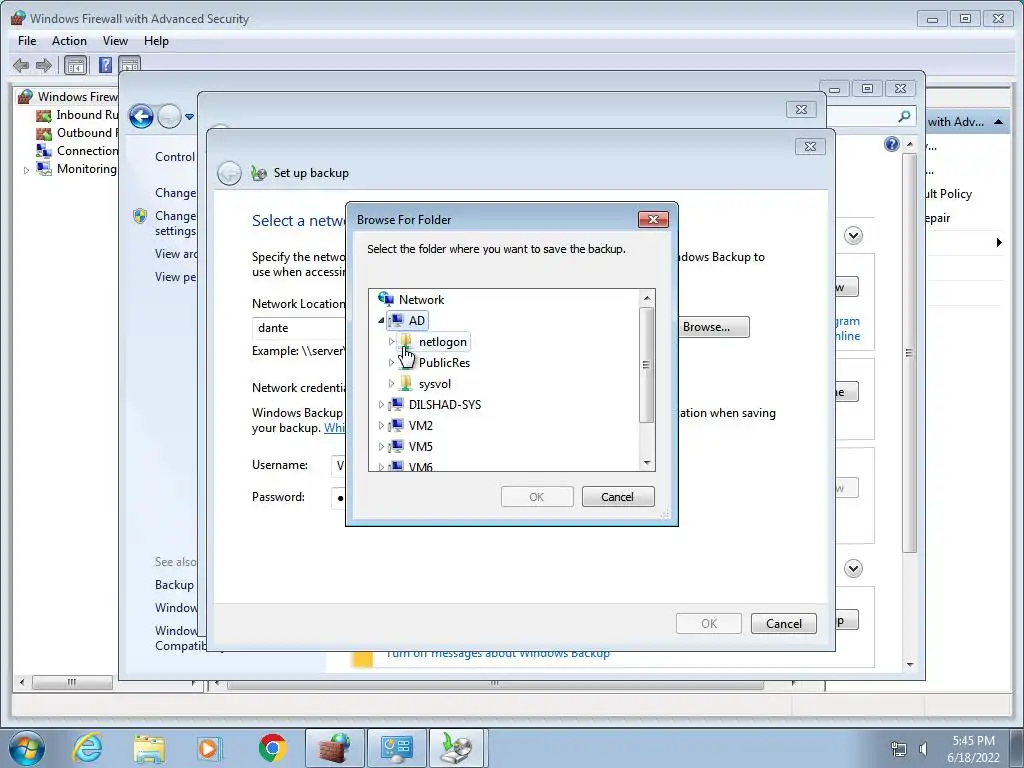Collapse the AD computer node
The width and height of the screenshot is (1024, 768).
pos(381,321)
